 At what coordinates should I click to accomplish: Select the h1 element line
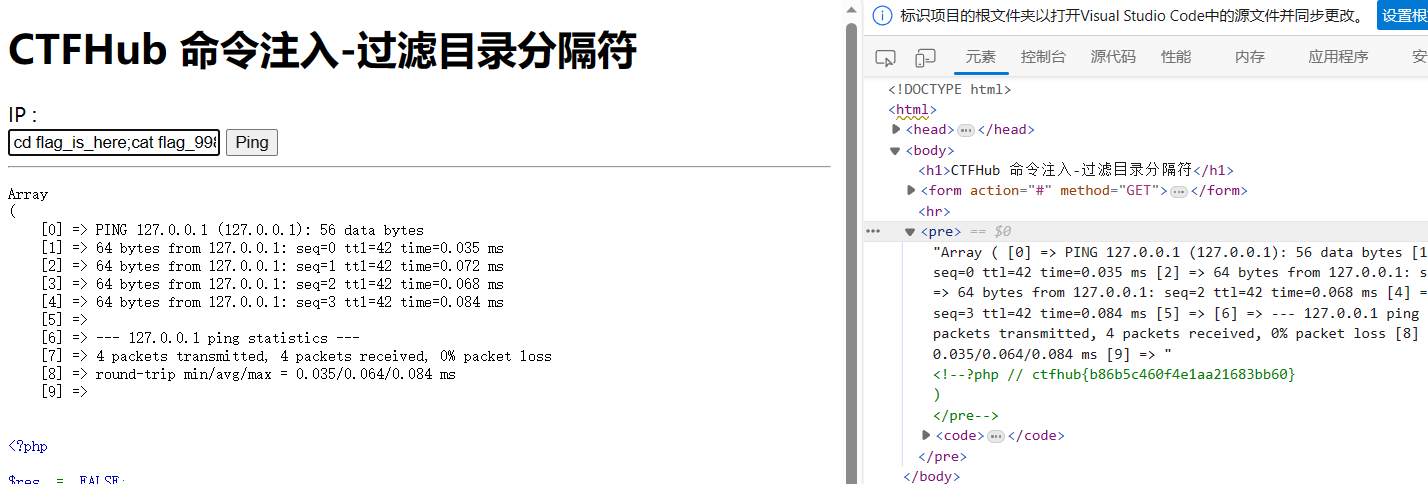[x=1076, y=170]
